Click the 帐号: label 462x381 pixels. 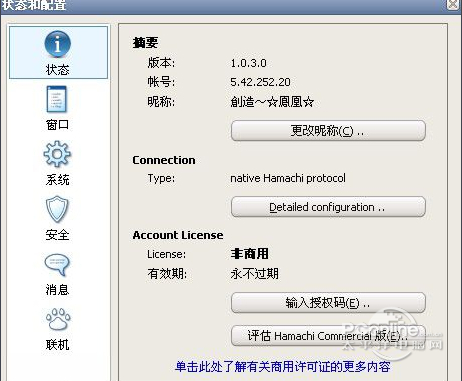(161, 82)
